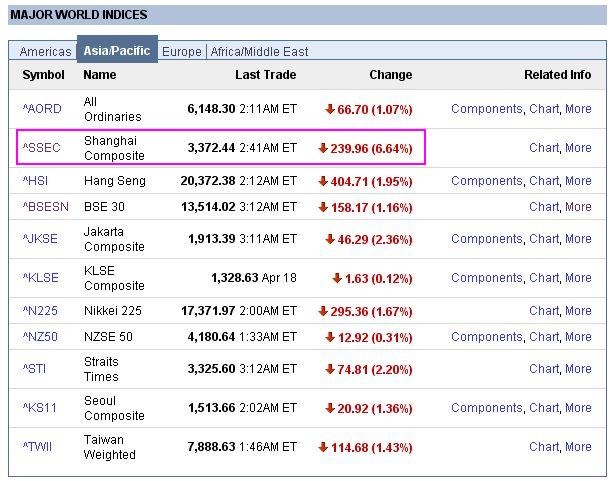The height and width of the screenshot is (481, 613).
Task: Open Chart for Taiwan Weighted
Action: [x=544, y=447]
